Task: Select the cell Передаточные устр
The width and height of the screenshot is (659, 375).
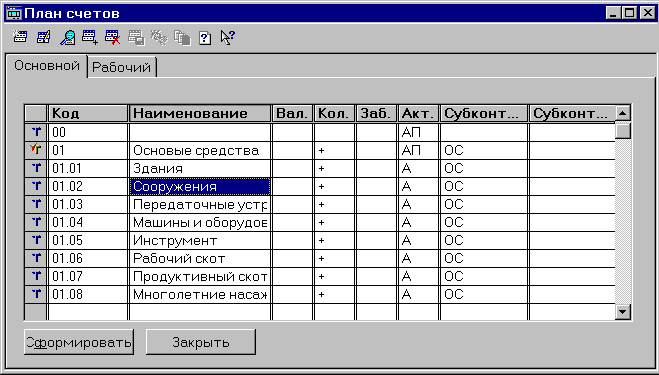Action: tap(200, 204)
